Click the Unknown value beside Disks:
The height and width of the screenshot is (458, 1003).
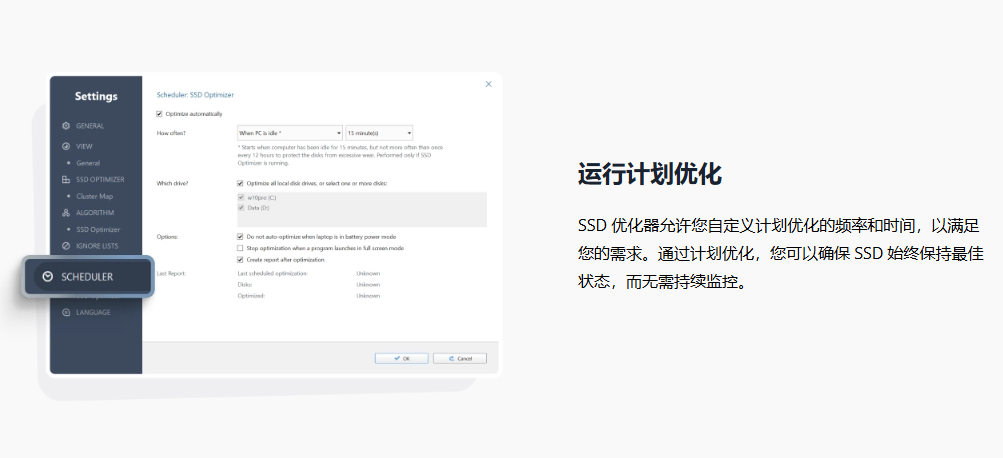[368, 285]
